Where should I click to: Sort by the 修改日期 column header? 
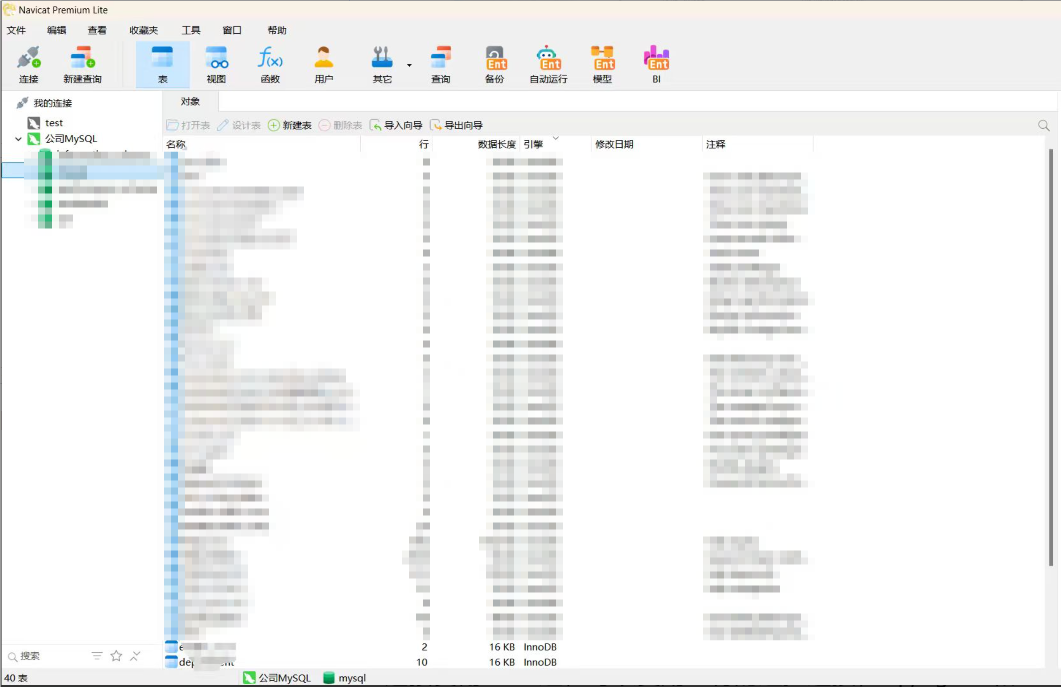tap(646, 144)
